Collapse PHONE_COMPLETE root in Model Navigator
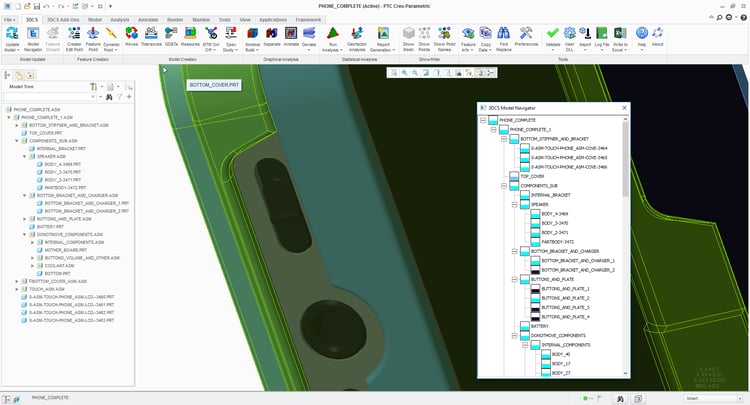This screenshot has width=750, height=405. (x=483, y=120)
